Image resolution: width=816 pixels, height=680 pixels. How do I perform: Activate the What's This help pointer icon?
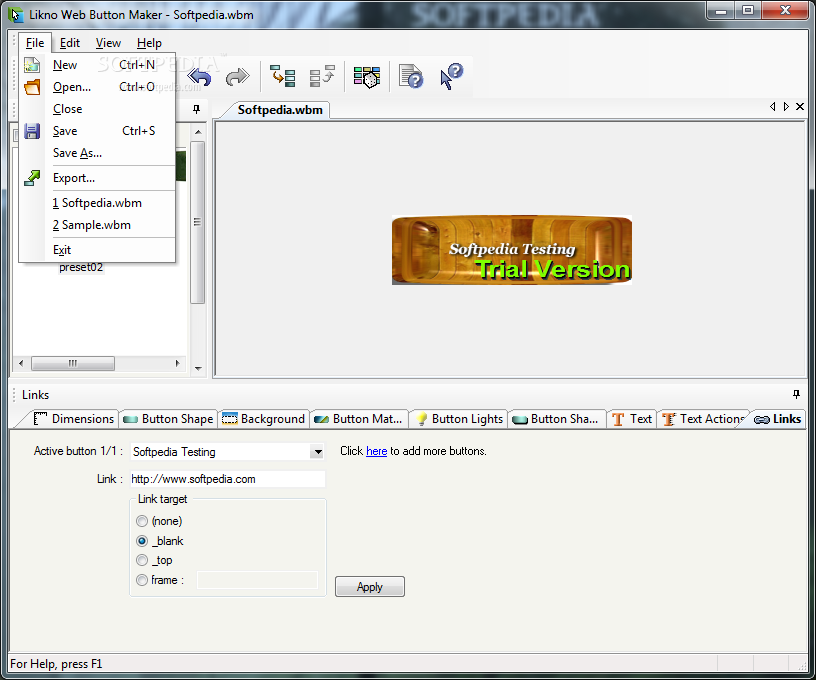click(x=451, y=76)
